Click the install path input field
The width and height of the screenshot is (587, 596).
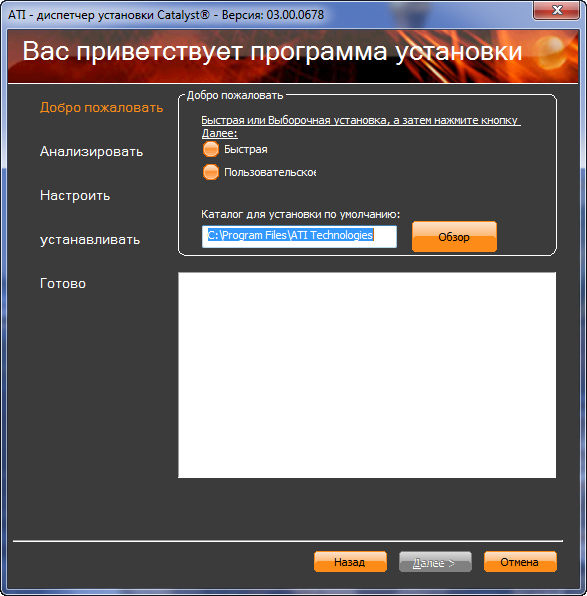299,236
